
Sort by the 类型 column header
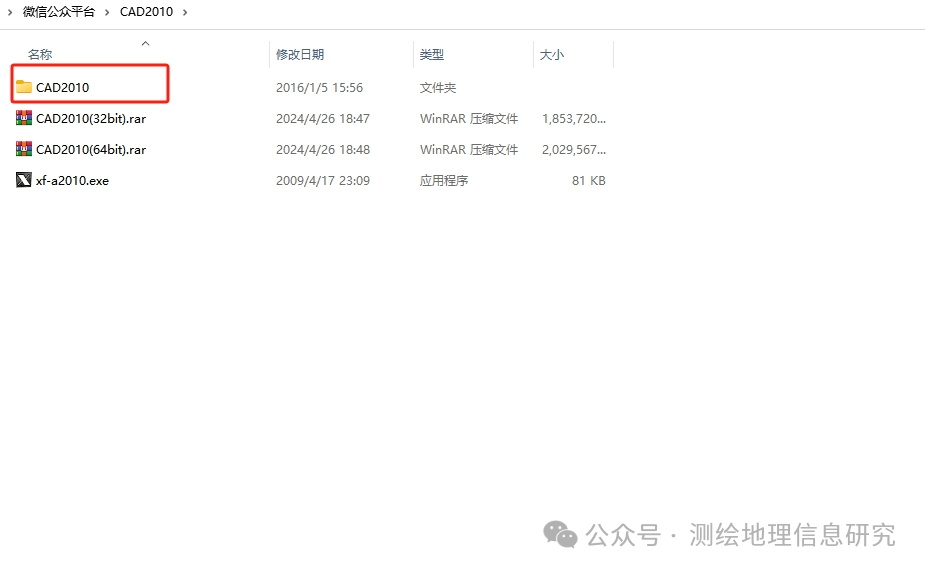click(x=432, y=54)
